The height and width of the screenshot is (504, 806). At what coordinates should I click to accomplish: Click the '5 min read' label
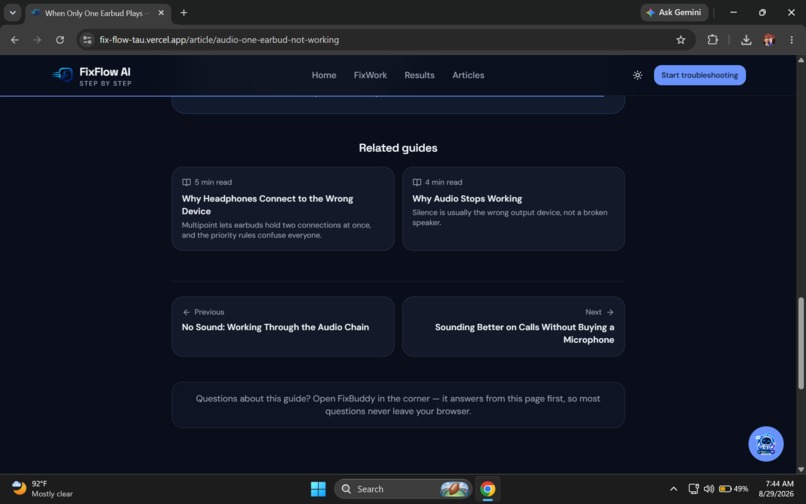213,182
